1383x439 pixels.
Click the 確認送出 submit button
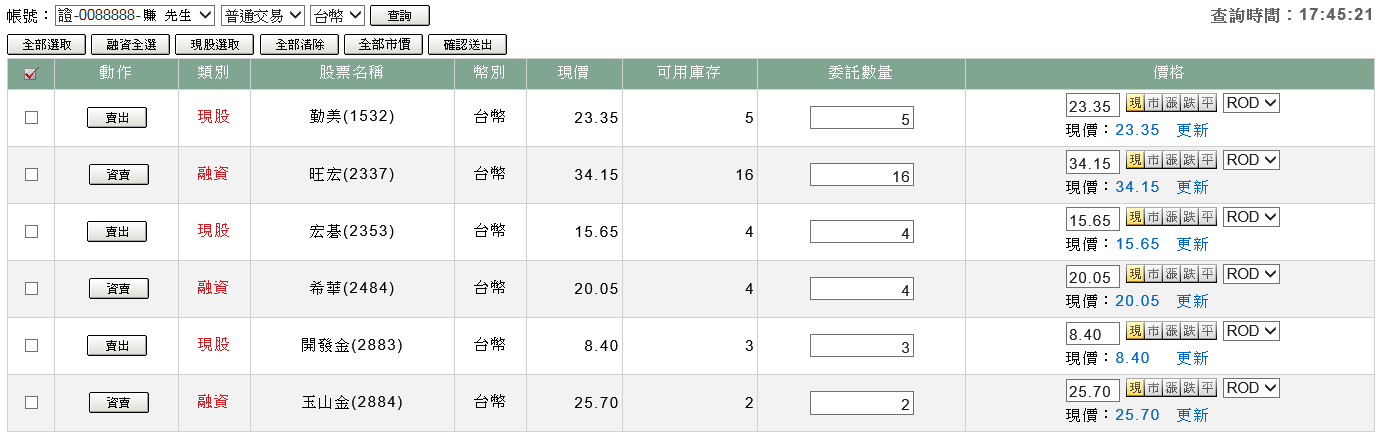(467, 45)
